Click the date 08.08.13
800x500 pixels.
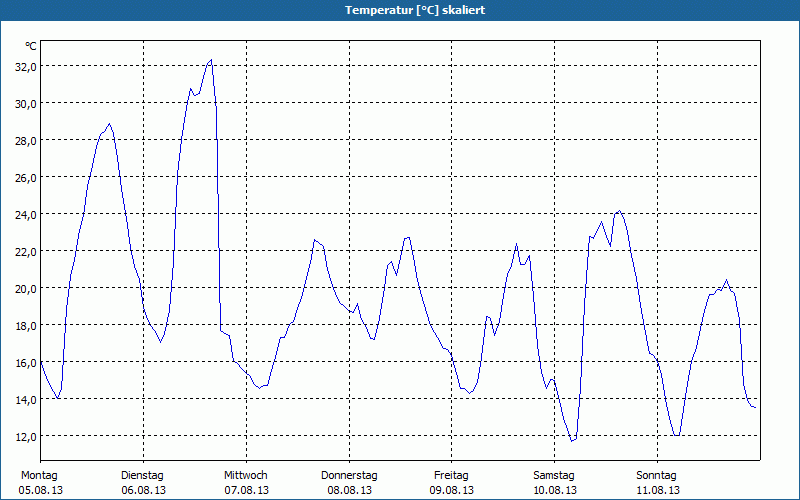coord(349,490)
